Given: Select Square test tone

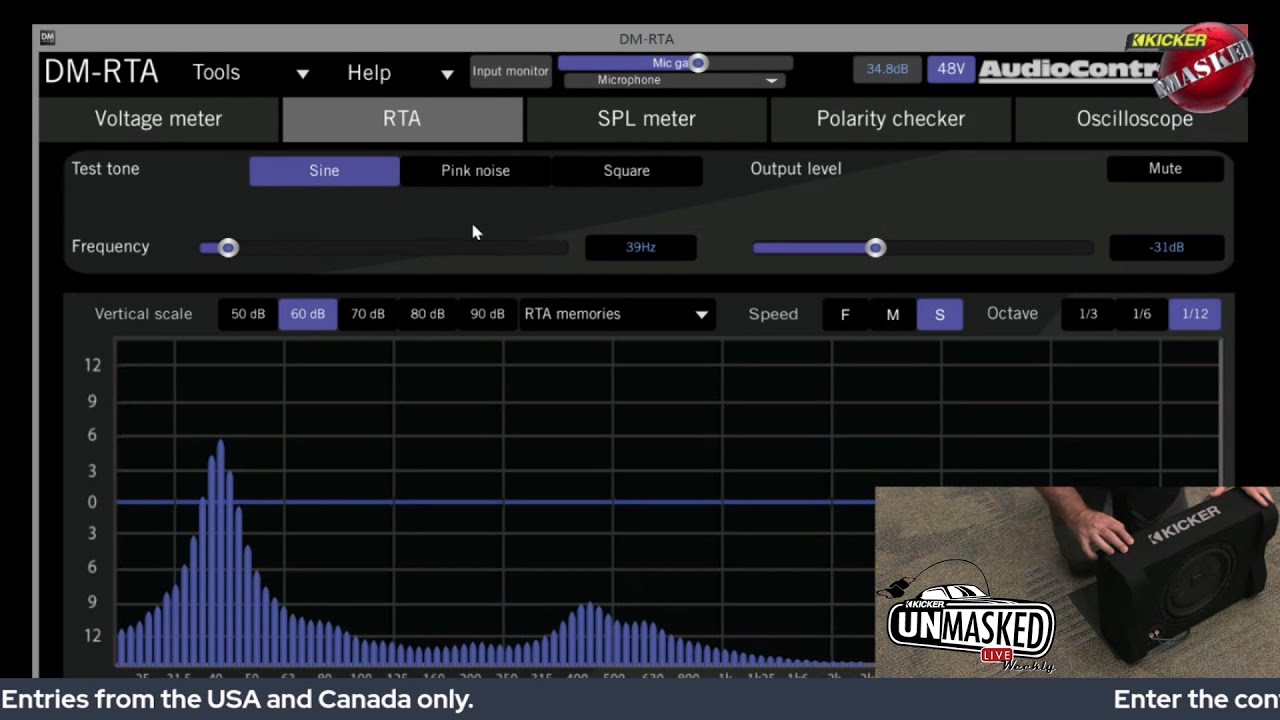Looking at the screenshot, I should coord(626,171).
